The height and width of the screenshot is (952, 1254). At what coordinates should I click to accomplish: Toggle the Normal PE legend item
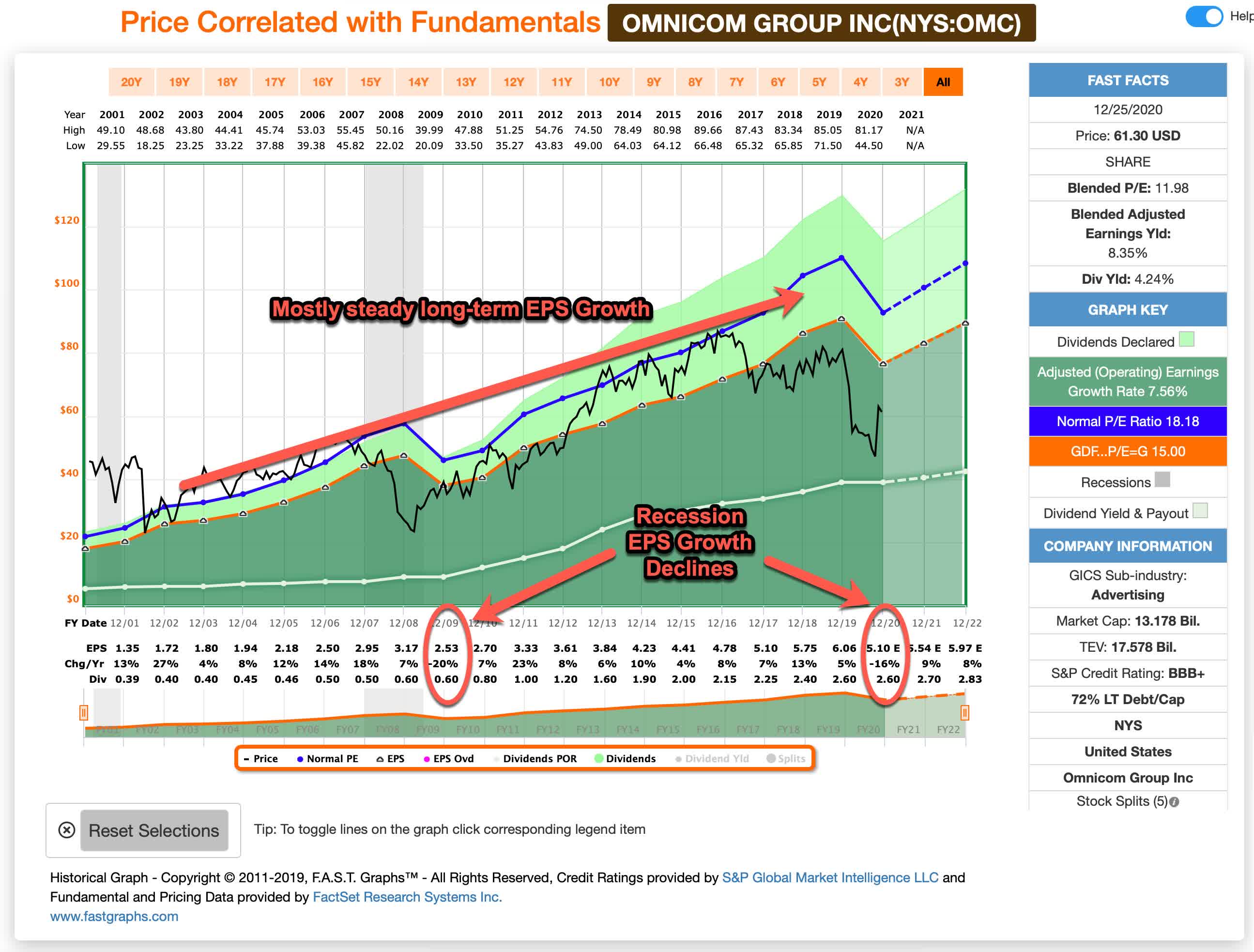(x=328, y=759)
